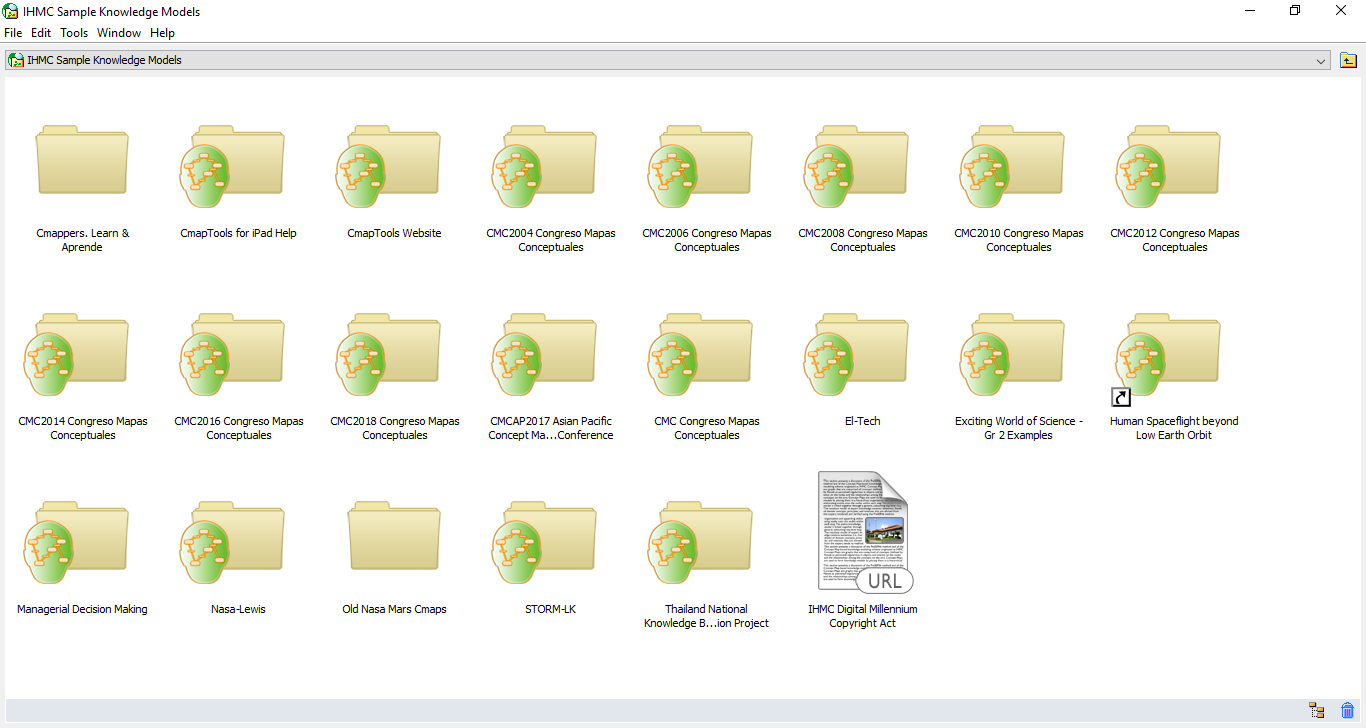Viewport: 1366px width, 728px height.
Task: Open the File menu
Action: click(x=13, y=33)
